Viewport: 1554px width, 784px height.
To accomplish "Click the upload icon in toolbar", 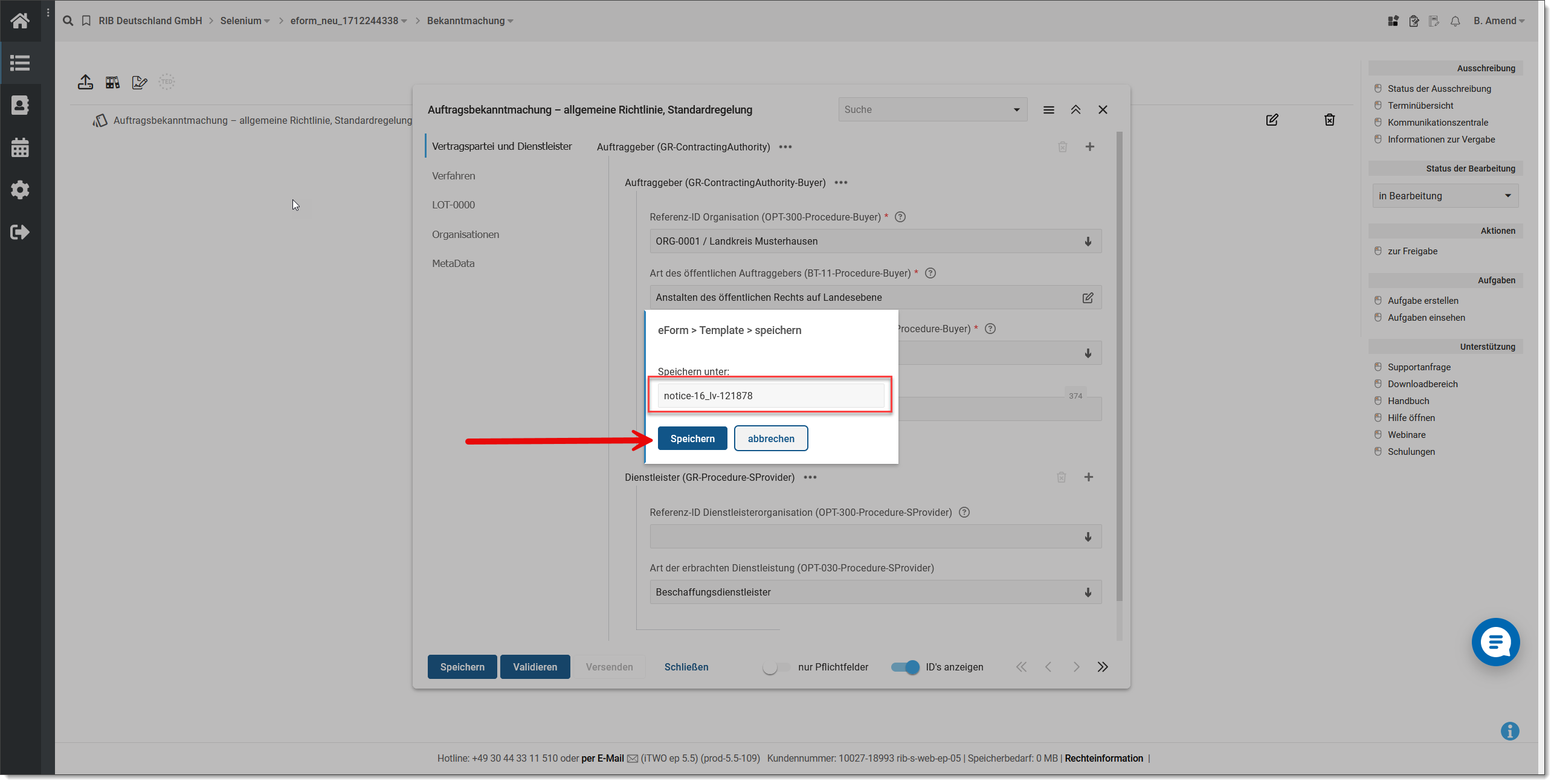I will (85, 82).
